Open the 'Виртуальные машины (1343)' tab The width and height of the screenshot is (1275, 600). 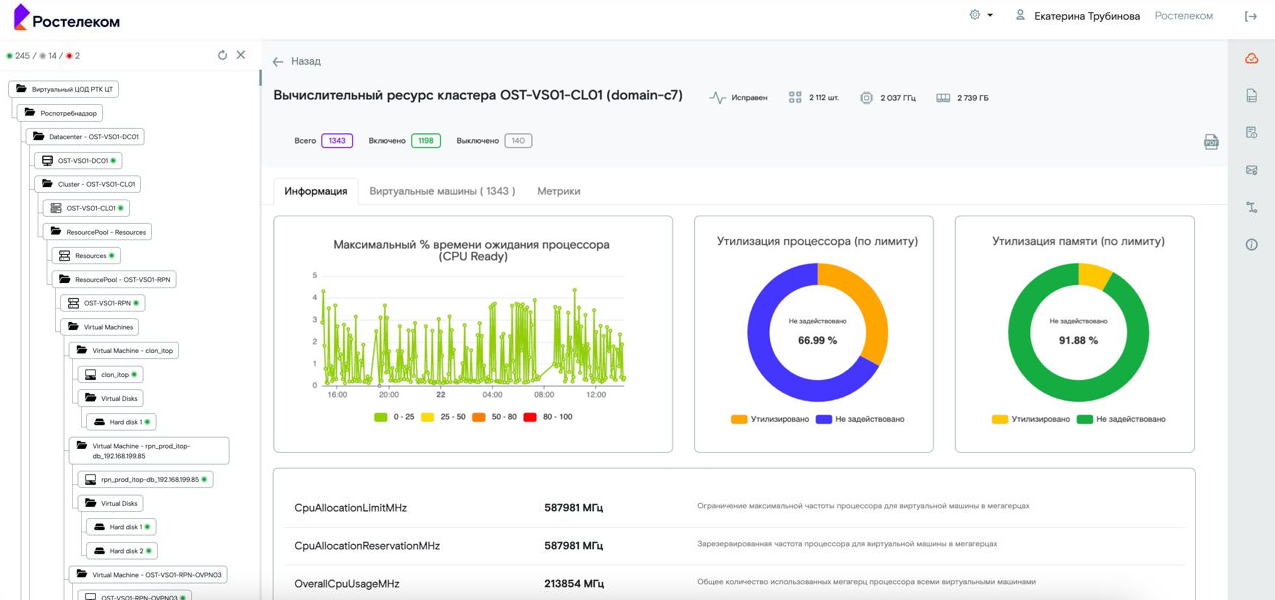click(442, 191)
